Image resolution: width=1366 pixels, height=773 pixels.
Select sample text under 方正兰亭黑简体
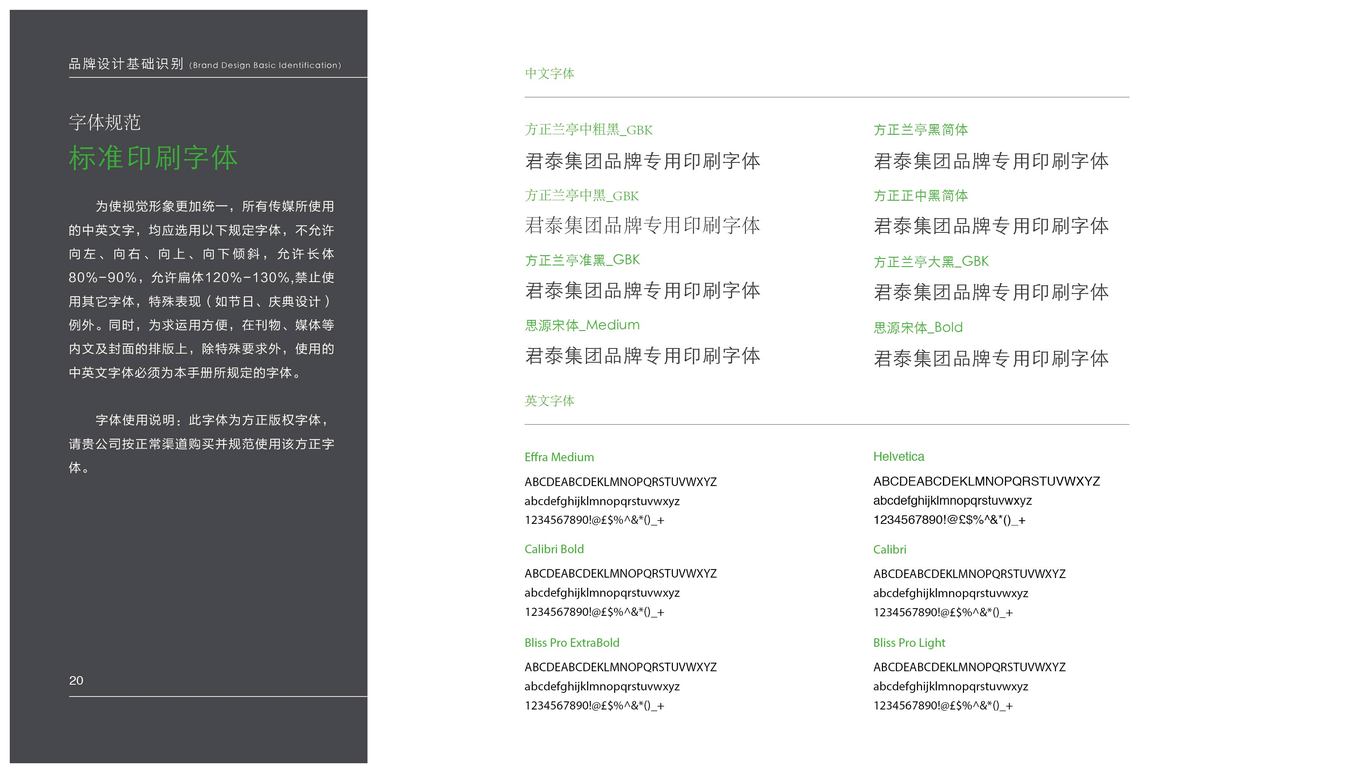(x=991, y=161)
